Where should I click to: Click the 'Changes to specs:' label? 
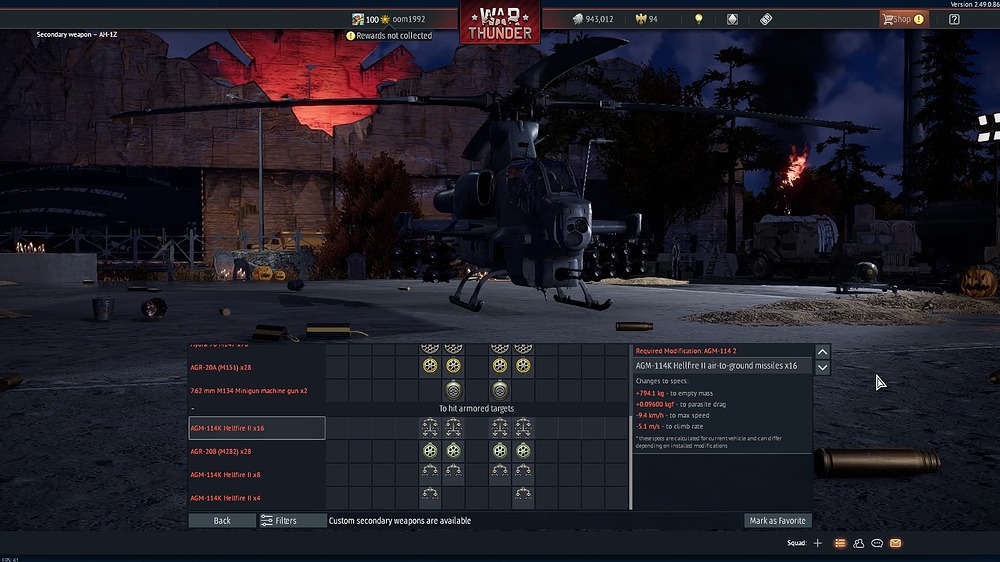pyautogui.click(x=662, y=381)
